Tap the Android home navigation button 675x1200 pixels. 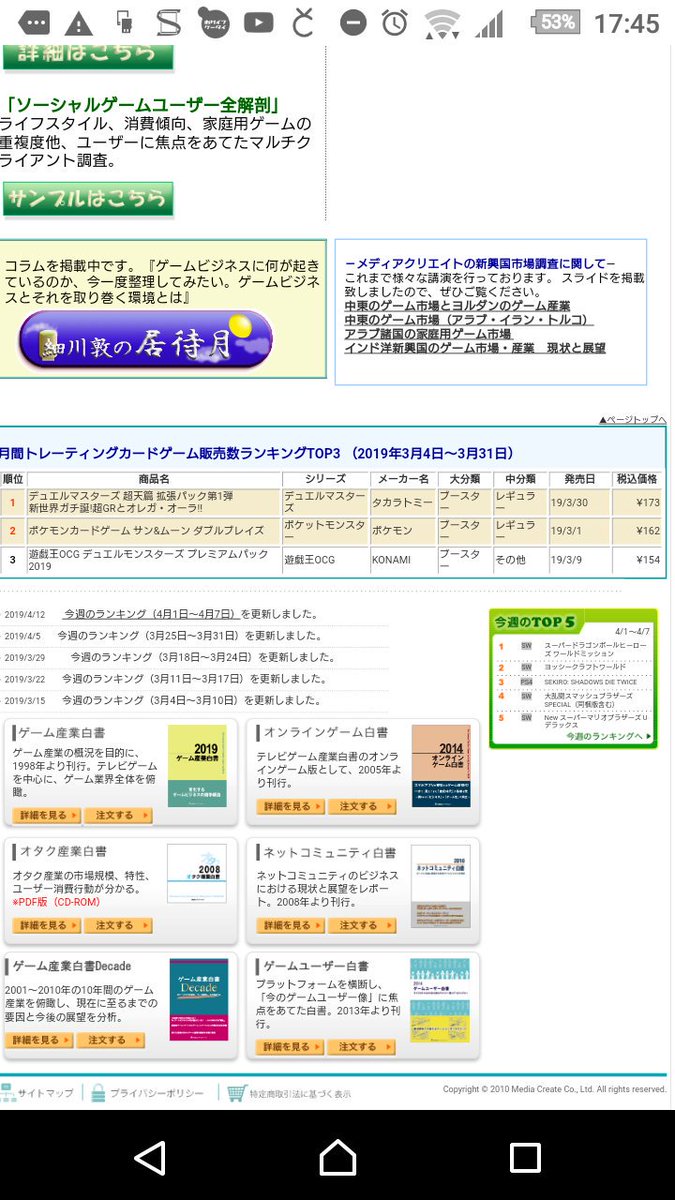tap(337, 1157)
